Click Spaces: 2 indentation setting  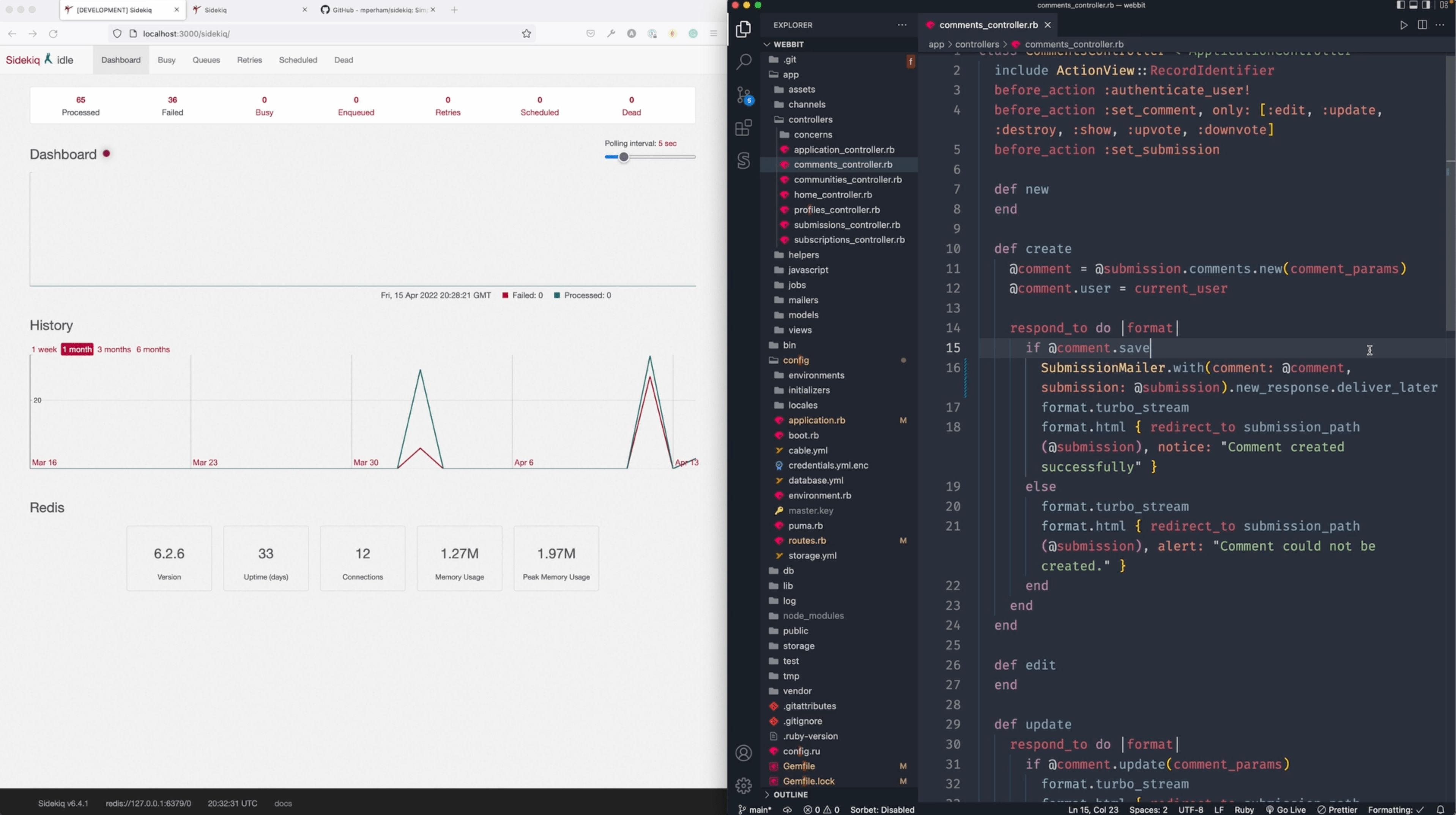[x=1148, y=809]
